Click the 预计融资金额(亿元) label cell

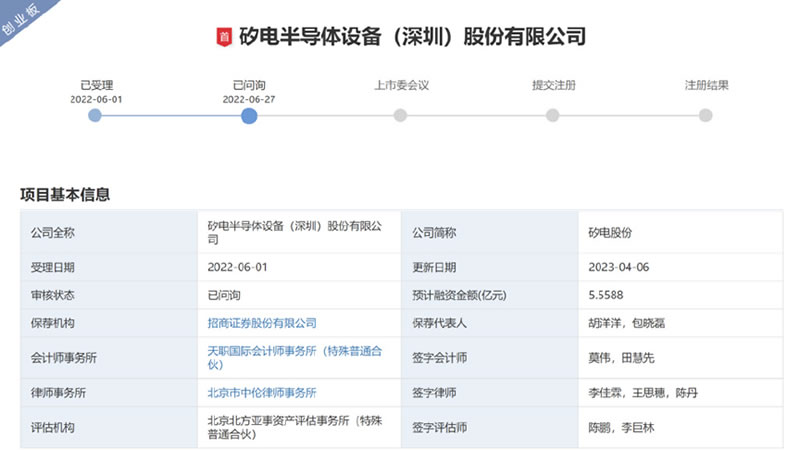coord(490,295)
